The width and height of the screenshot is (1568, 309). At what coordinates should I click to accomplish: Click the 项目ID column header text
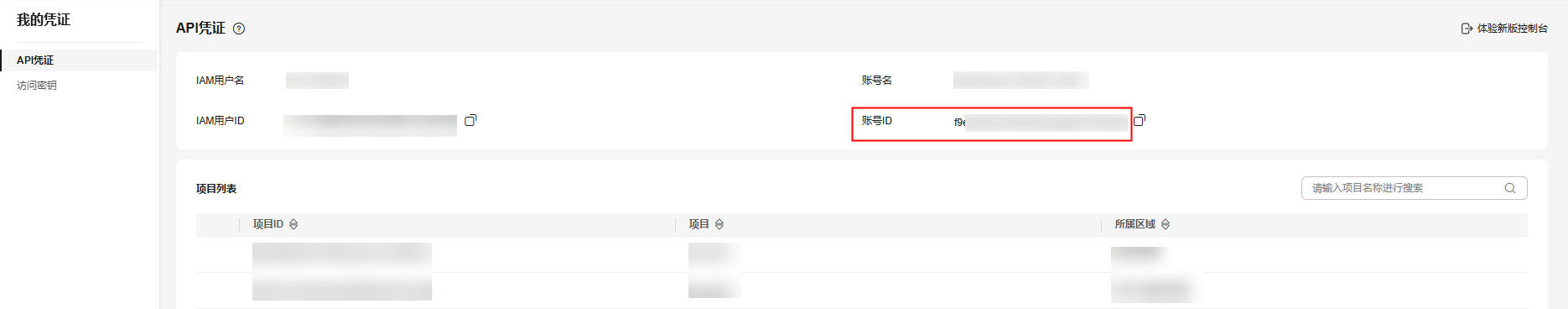click(x=268, y=224)
